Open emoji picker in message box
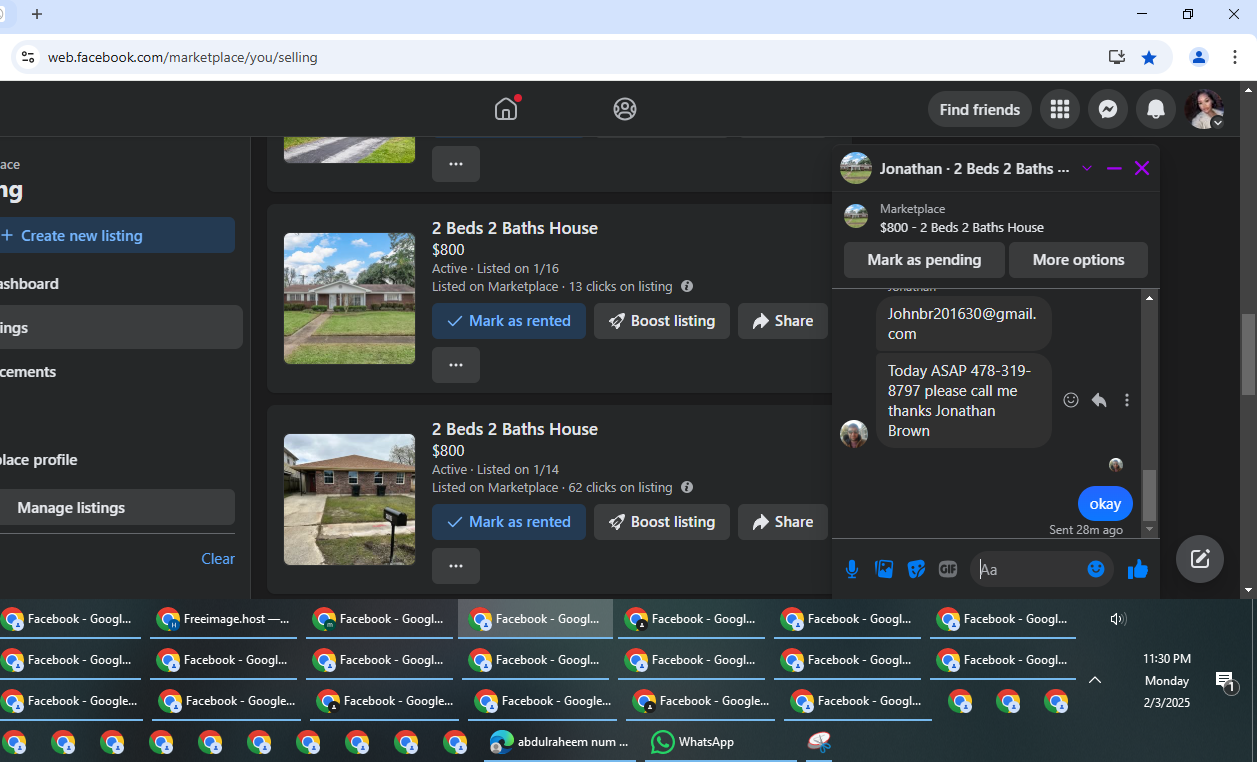Viewport: 1257px width, 762px height. click(1096, 569)
